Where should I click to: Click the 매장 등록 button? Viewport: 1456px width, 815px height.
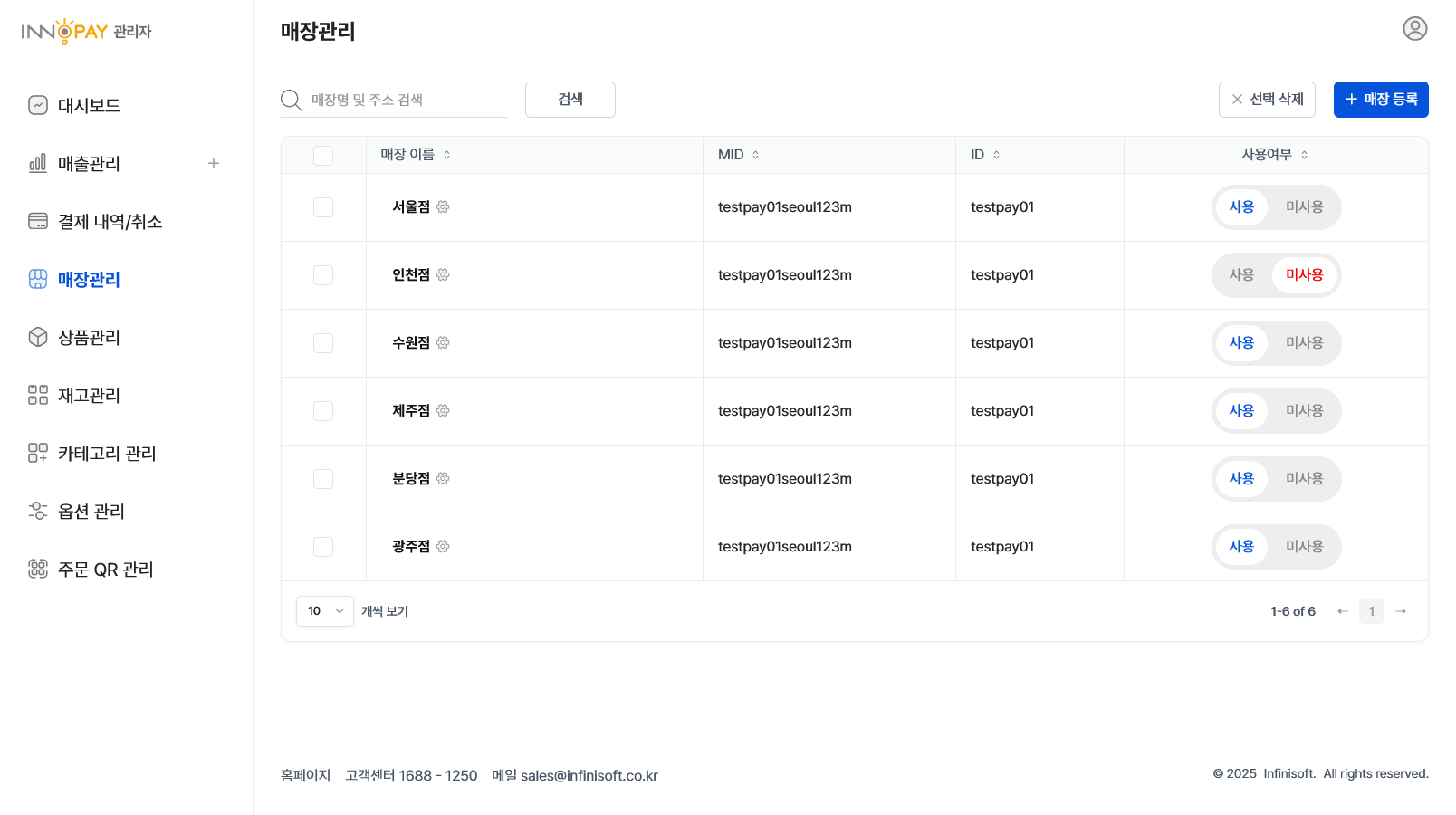[x=1380, y=100]
